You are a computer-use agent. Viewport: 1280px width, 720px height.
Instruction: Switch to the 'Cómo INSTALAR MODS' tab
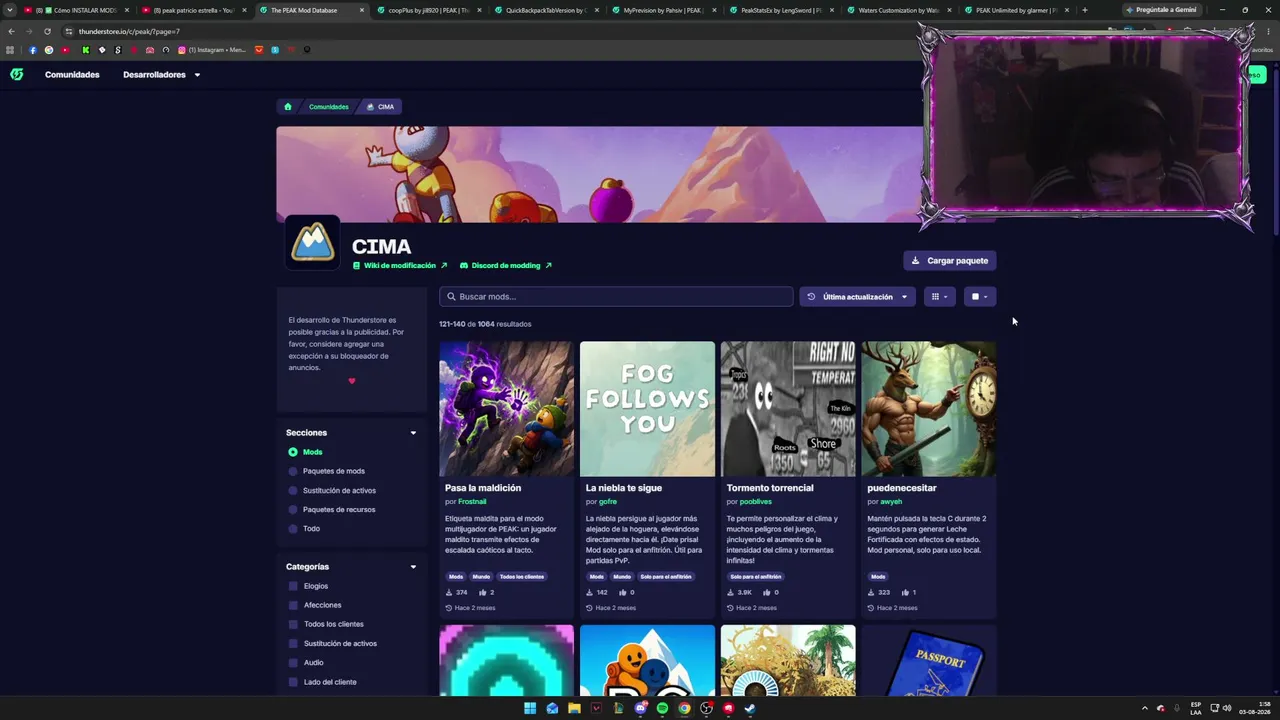[x=78, y=10]
